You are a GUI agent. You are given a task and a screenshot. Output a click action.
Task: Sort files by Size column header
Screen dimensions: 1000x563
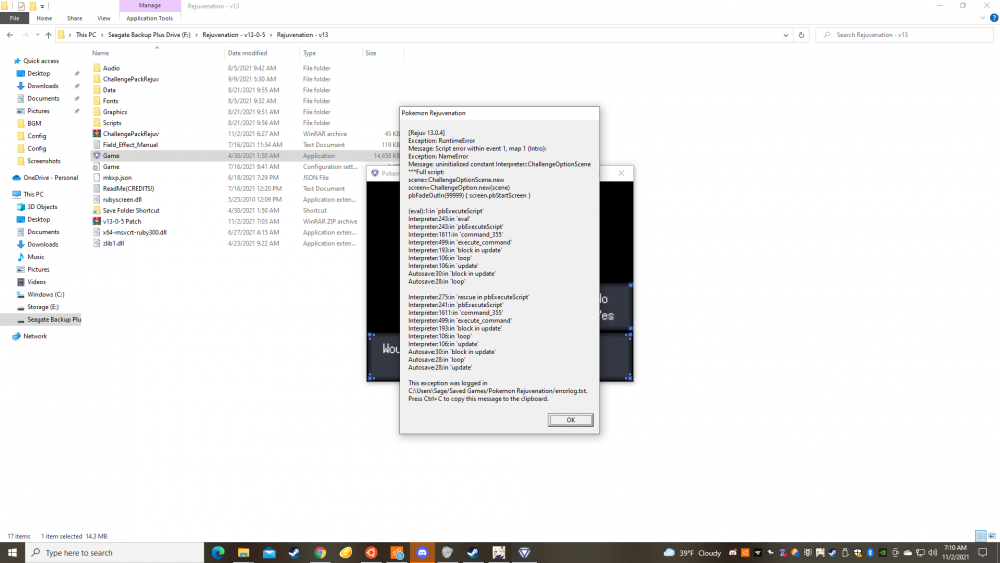[x=371, y=53]
